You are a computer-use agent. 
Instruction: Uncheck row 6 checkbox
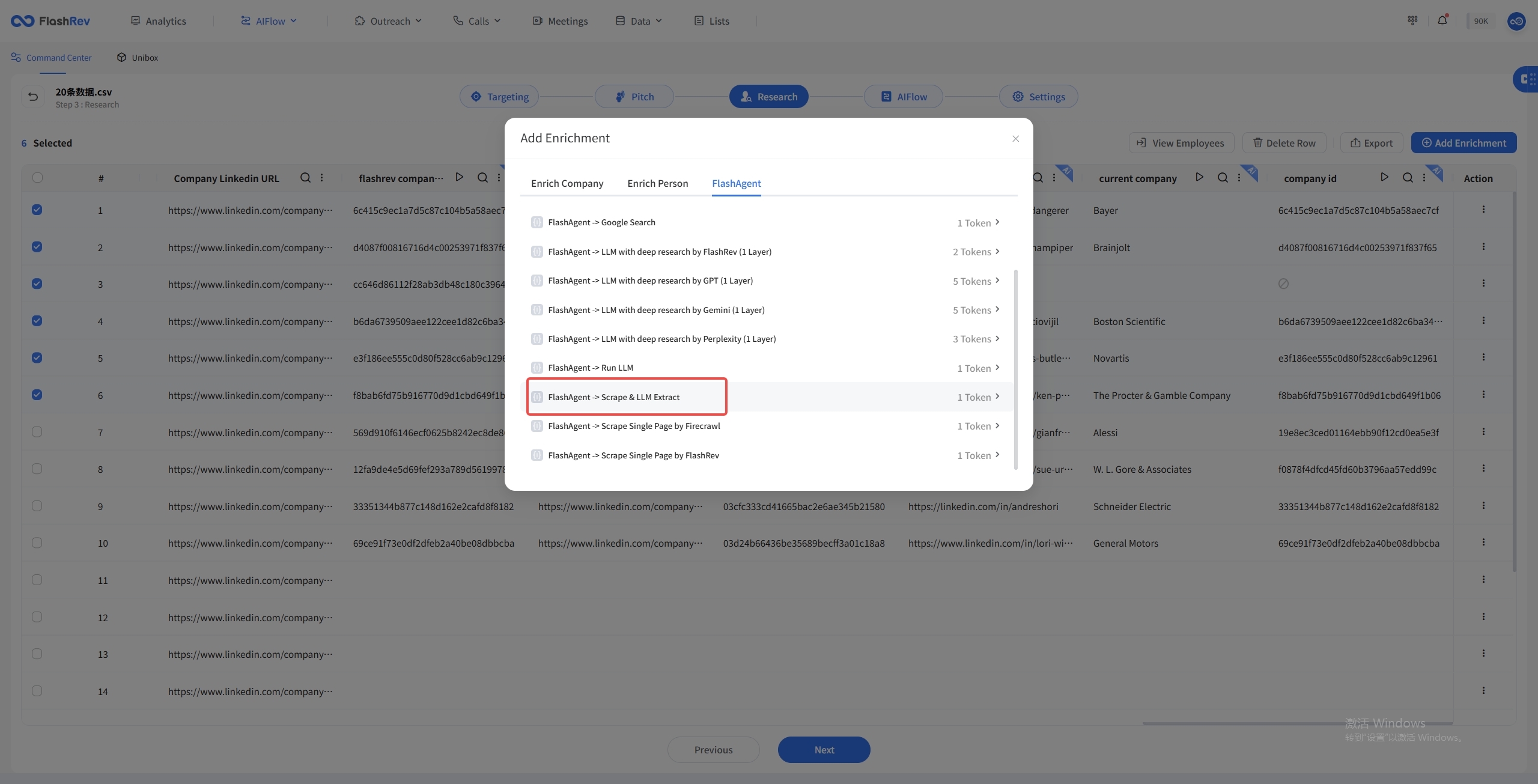[37, 395]
